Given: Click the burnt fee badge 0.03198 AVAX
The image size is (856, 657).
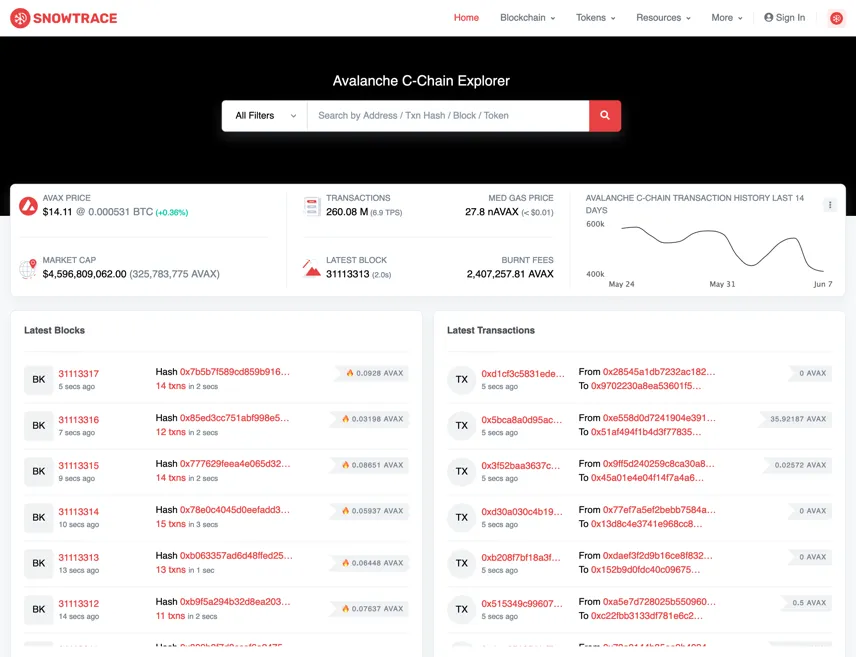Looking at the screenshot, I should click(x=370, y=419).
